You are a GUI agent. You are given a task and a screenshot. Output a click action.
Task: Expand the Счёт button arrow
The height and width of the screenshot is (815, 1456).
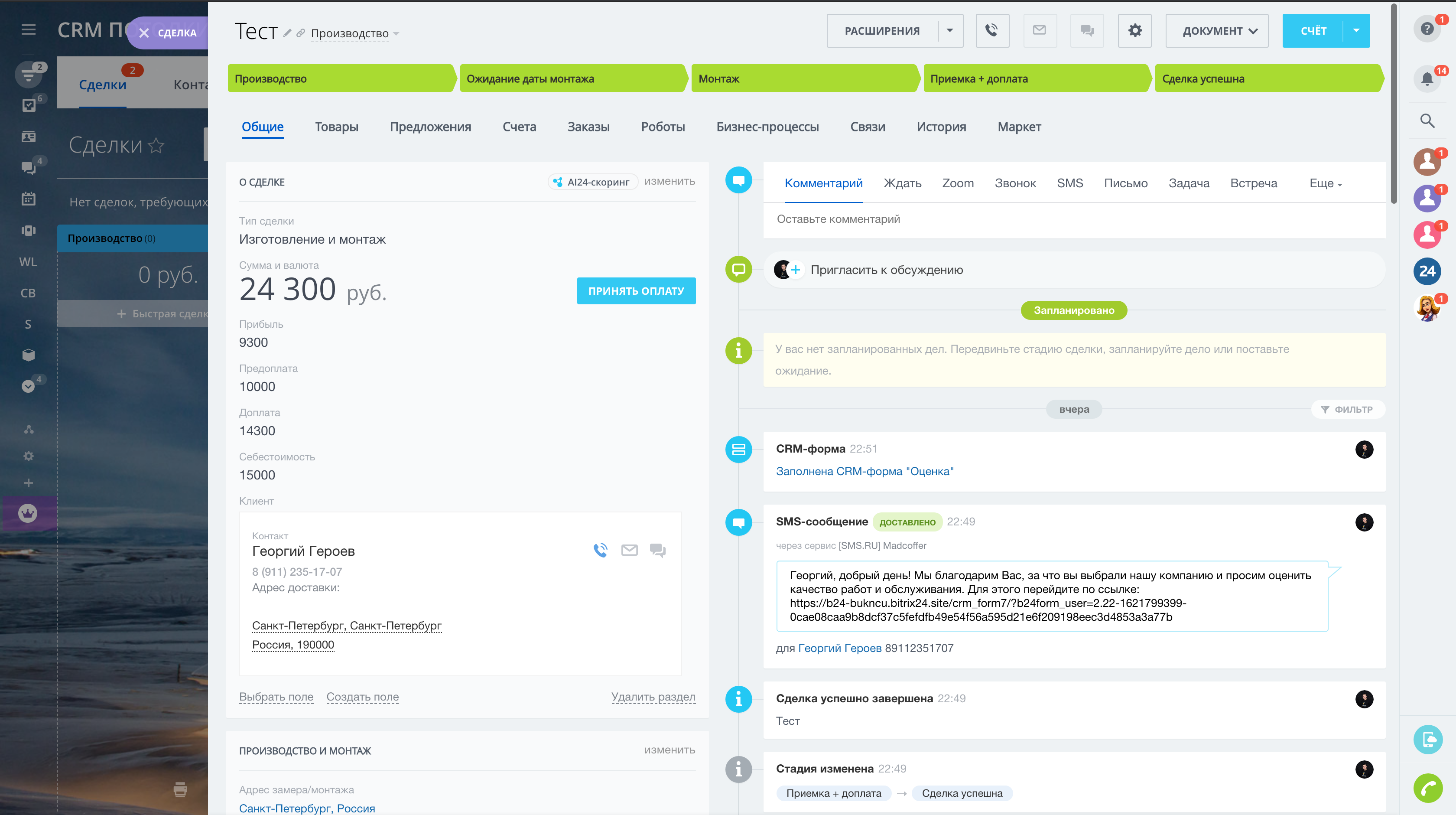(x=1356, y=30)
